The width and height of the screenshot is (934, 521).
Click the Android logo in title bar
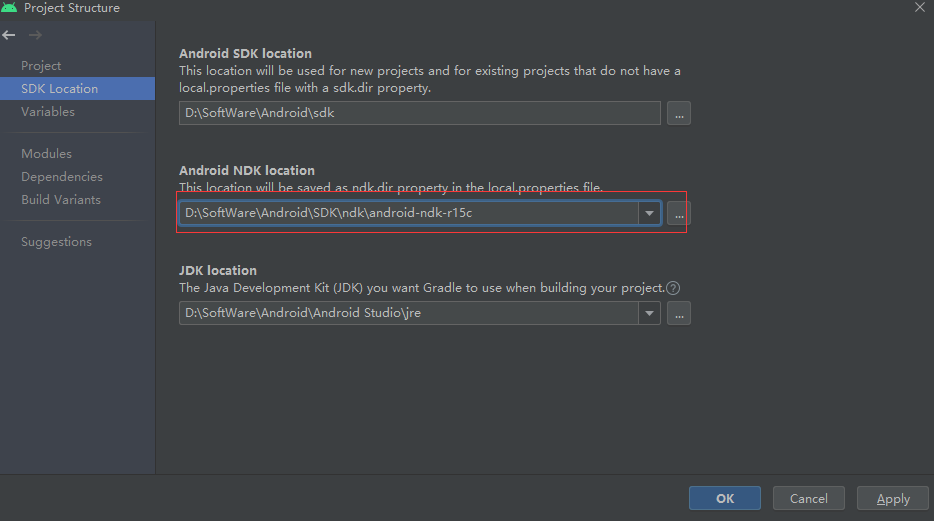pyautogui.click(x=9, y=8)
